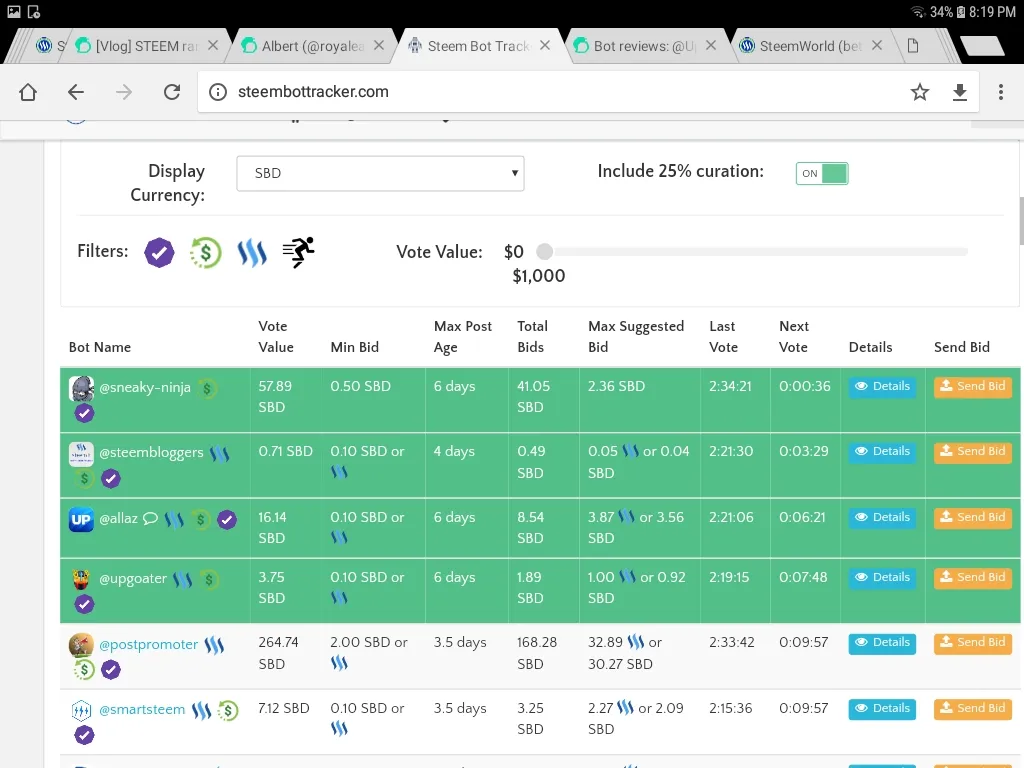
Task: Open the @upgoater bot link
Action: coord(133,579)
